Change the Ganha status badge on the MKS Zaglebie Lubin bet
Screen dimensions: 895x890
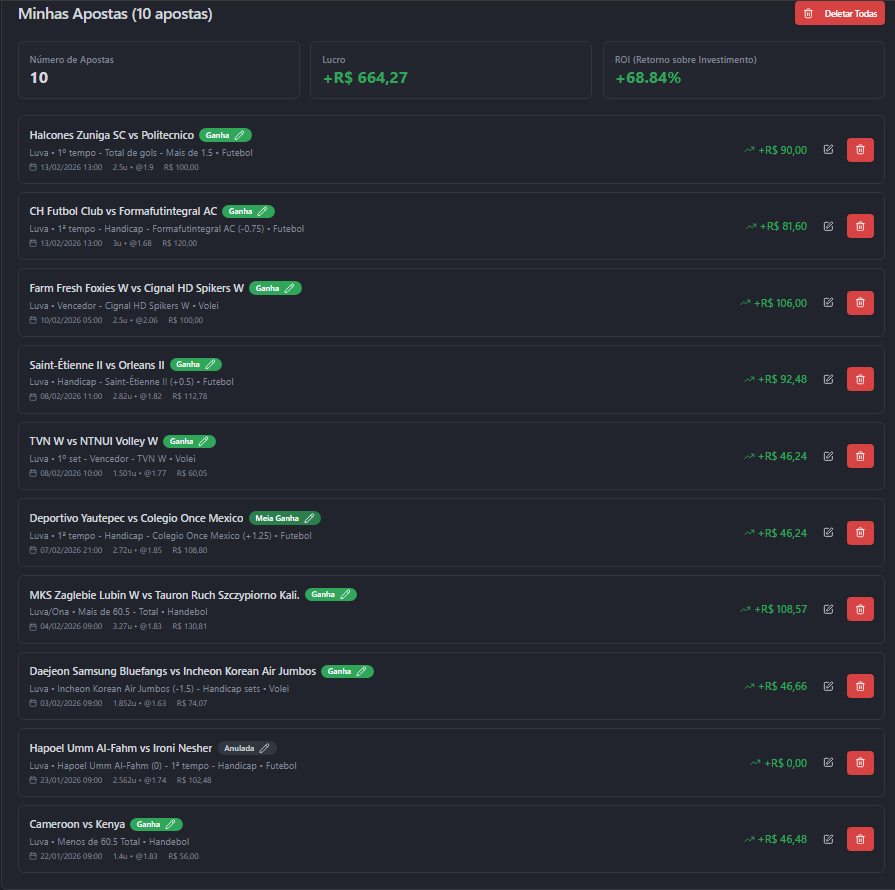(x=331, y=594)
